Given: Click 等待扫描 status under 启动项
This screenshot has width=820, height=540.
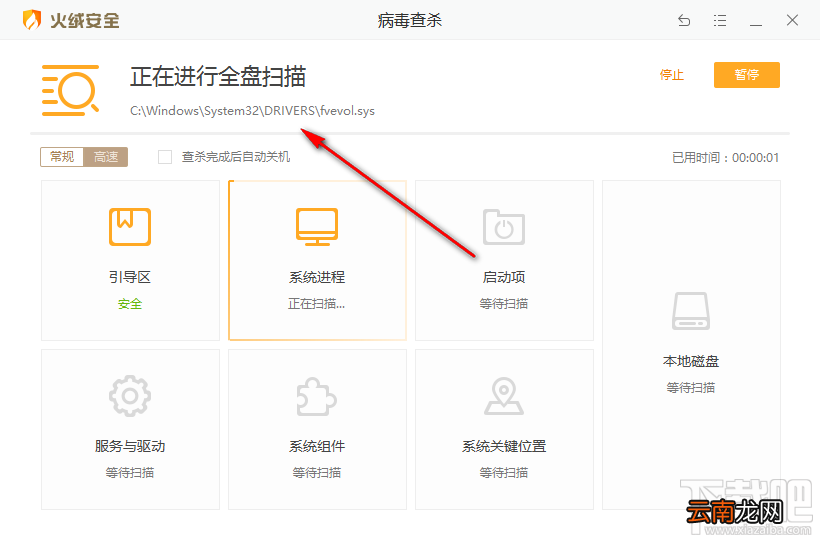Looking at the screenshot, I should (504, 304).
